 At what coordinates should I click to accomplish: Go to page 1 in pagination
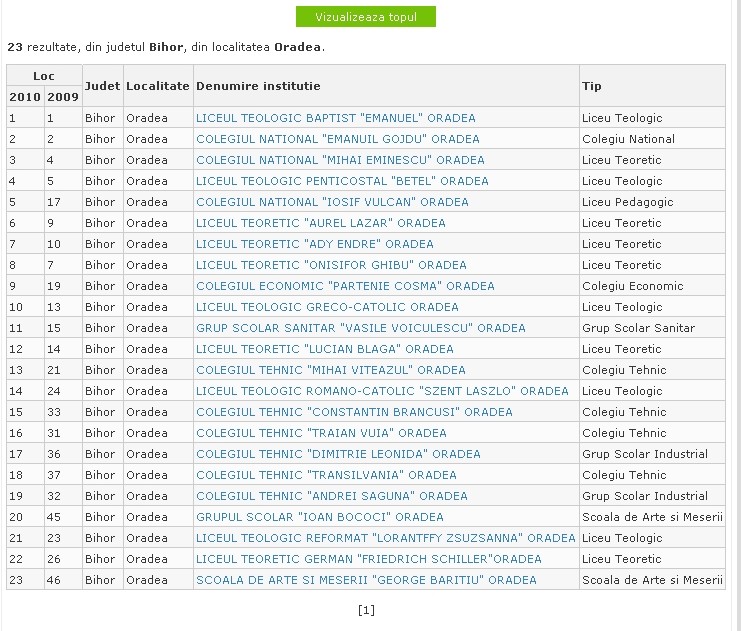tap(366, 610)
